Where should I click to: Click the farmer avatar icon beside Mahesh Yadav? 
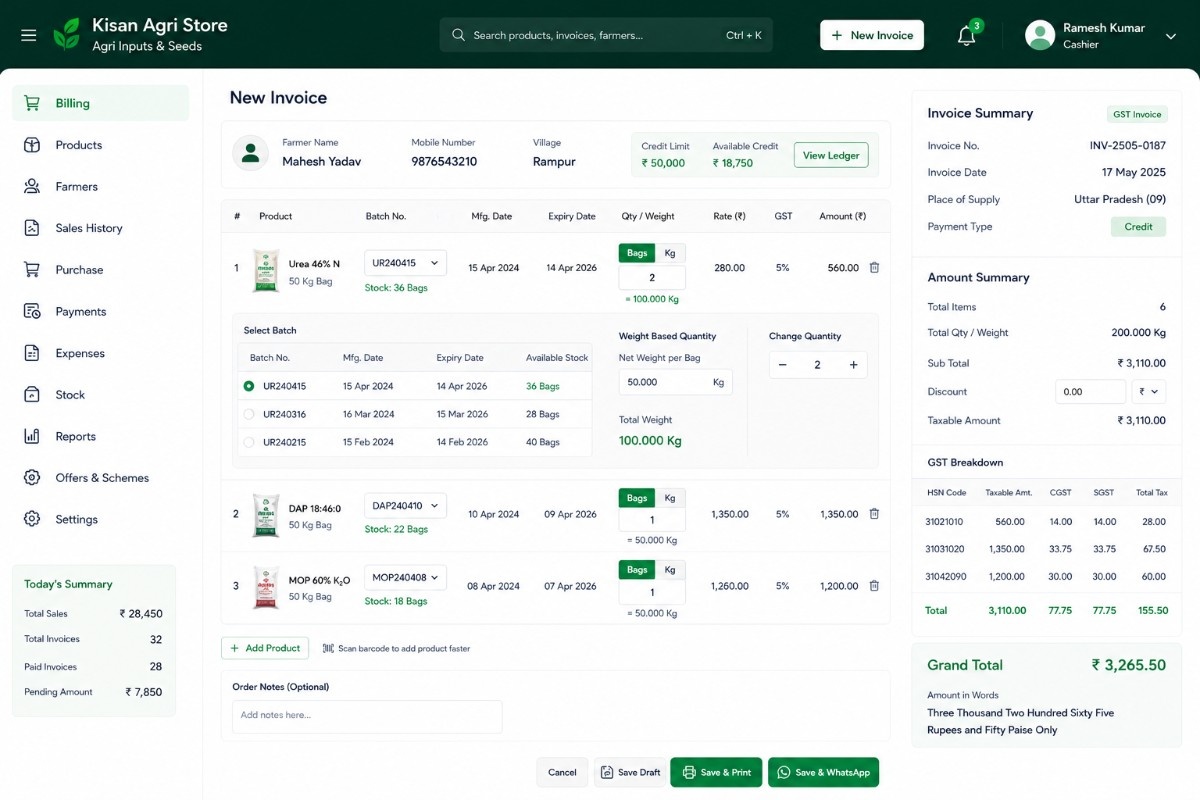tap(250, 153)
